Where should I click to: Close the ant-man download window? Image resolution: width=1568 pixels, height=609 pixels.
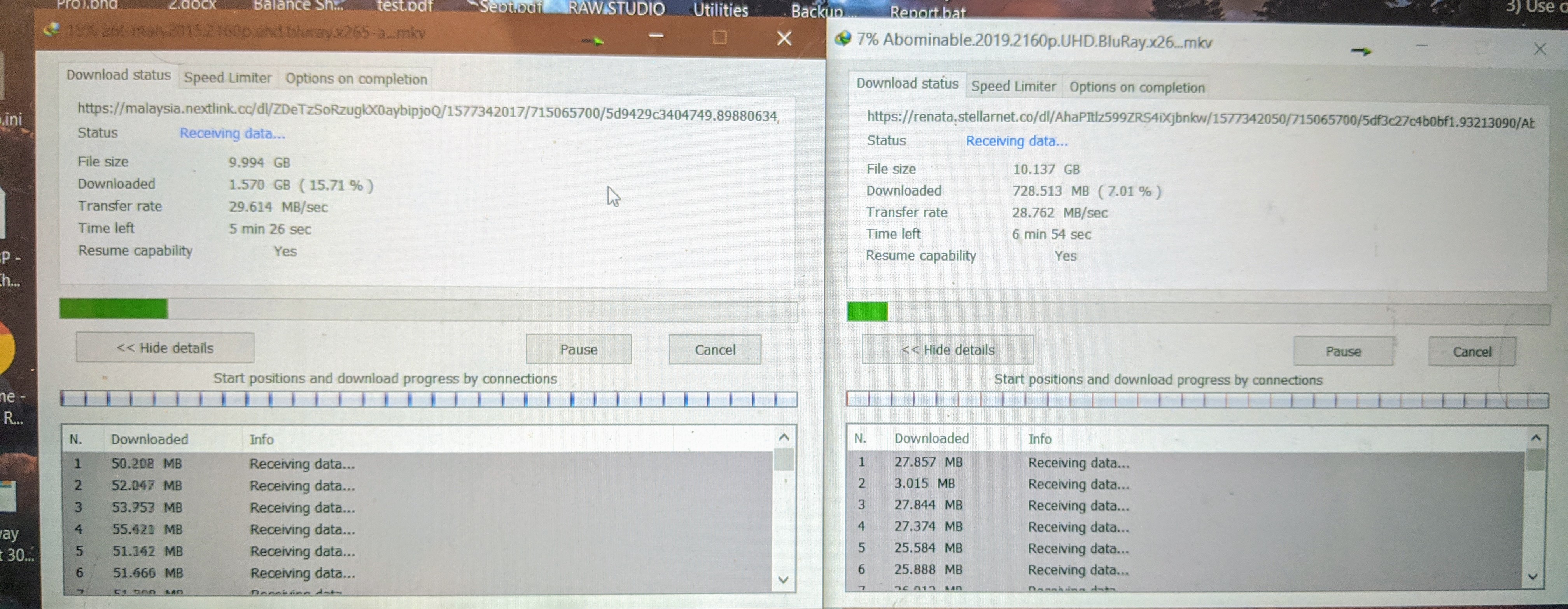[784, 38]
